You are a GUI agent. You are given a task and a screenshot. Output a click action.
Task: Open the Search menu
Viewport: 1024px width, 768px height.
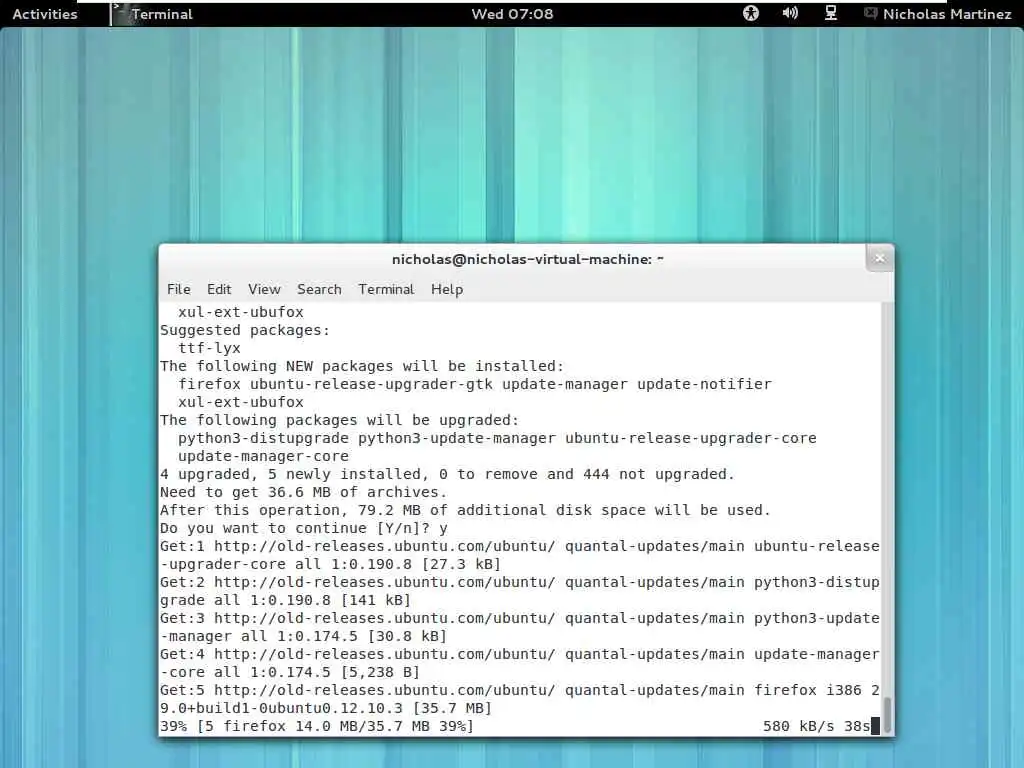[x=319, y=289]
